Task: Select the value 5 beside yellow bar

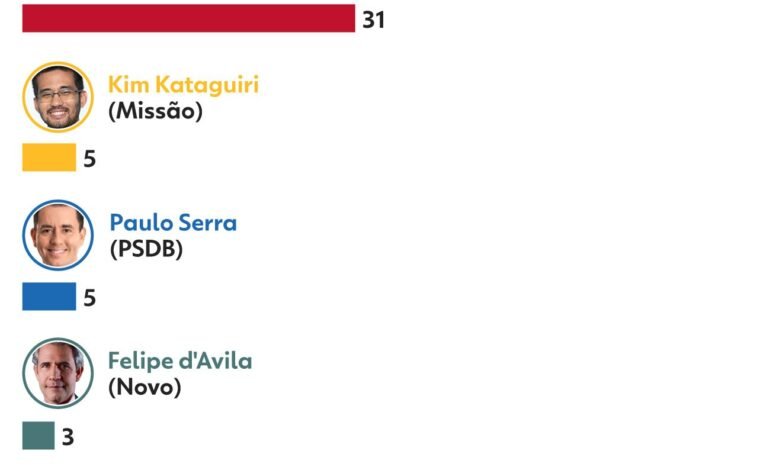Action: click(89, 159)
